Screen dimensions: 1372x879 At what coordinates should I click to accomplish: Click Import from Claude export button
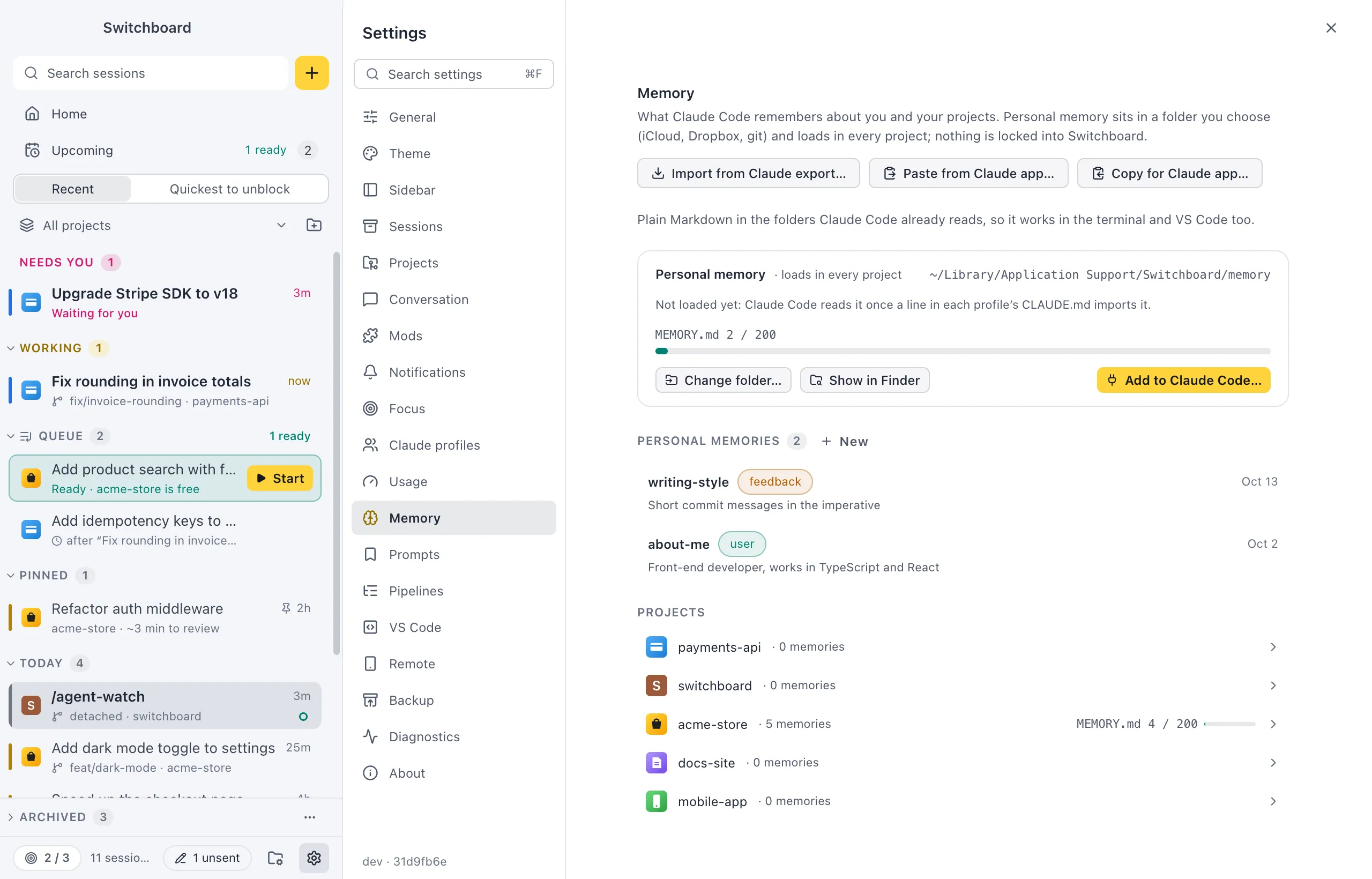coord(748,173)
